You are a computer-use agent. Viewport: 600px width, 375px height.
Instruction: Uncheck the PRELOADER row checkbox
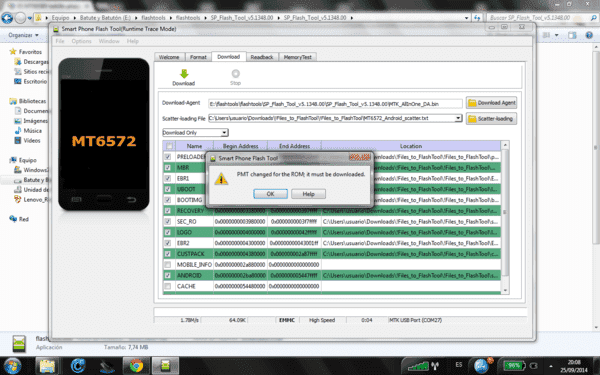(168, 157)
